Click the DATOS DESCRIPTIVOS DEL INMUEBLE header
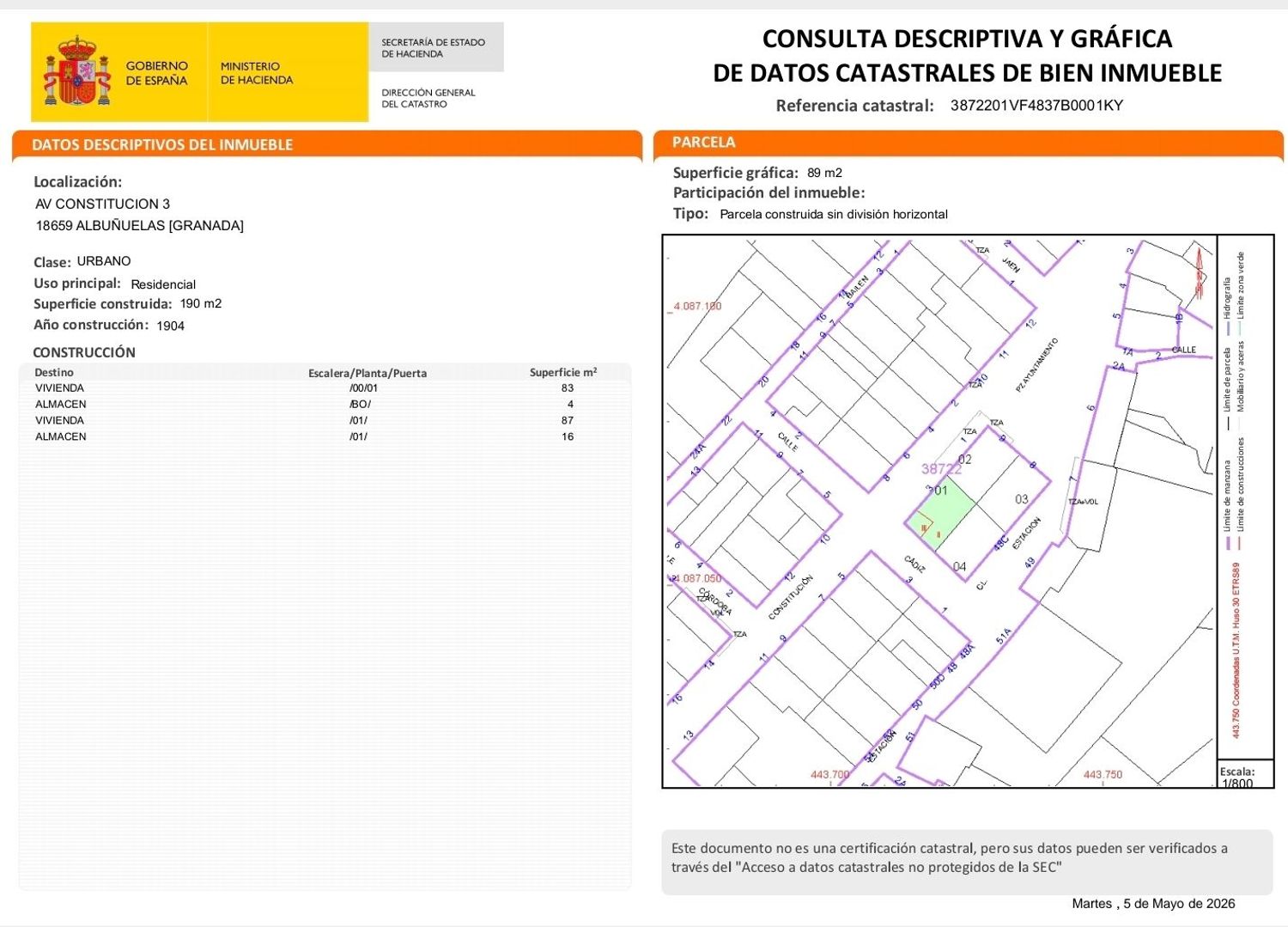1288x927 pixels. (x=162, y=144)
